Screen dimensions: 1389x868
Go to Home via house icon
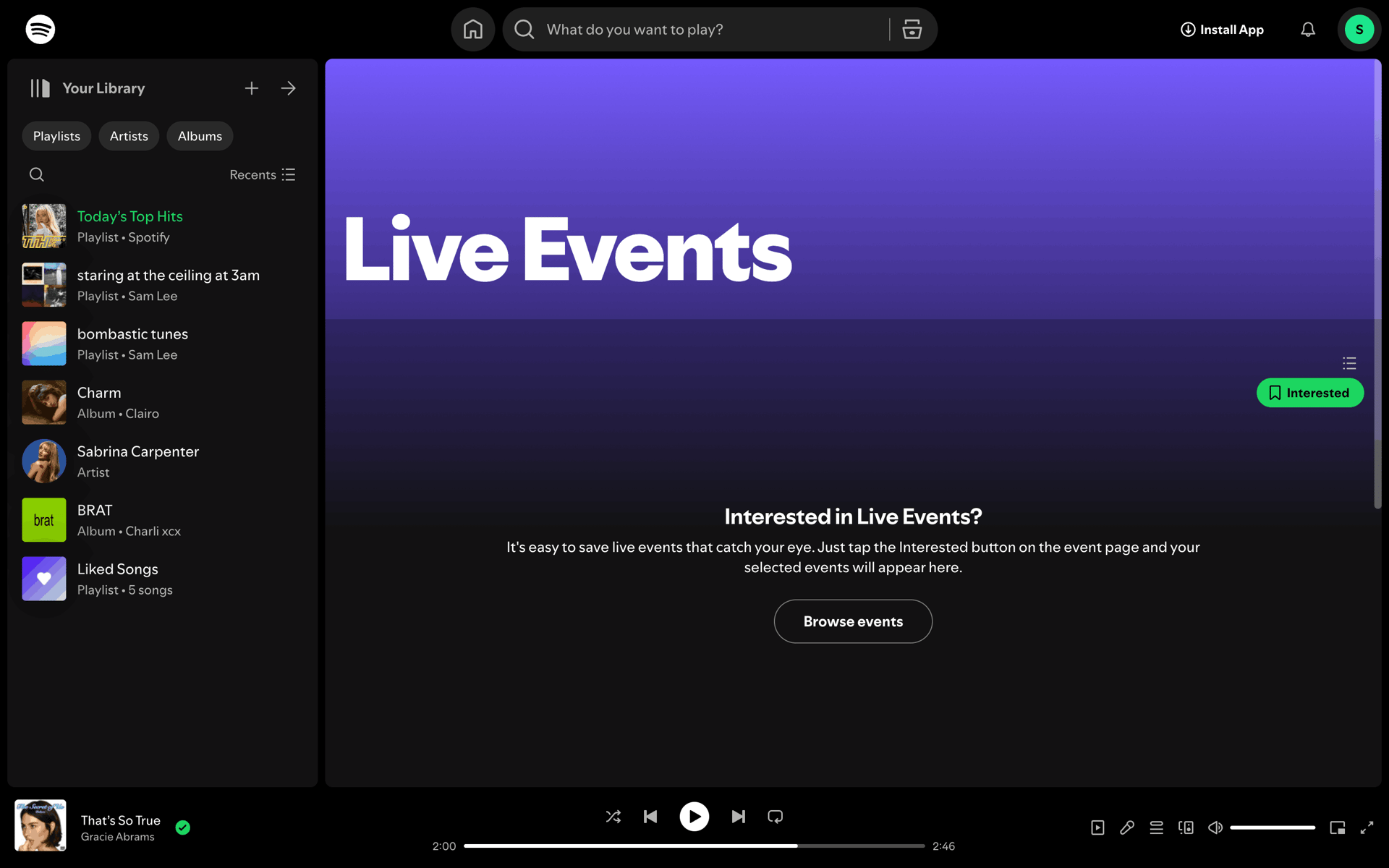tap(473, 30)
